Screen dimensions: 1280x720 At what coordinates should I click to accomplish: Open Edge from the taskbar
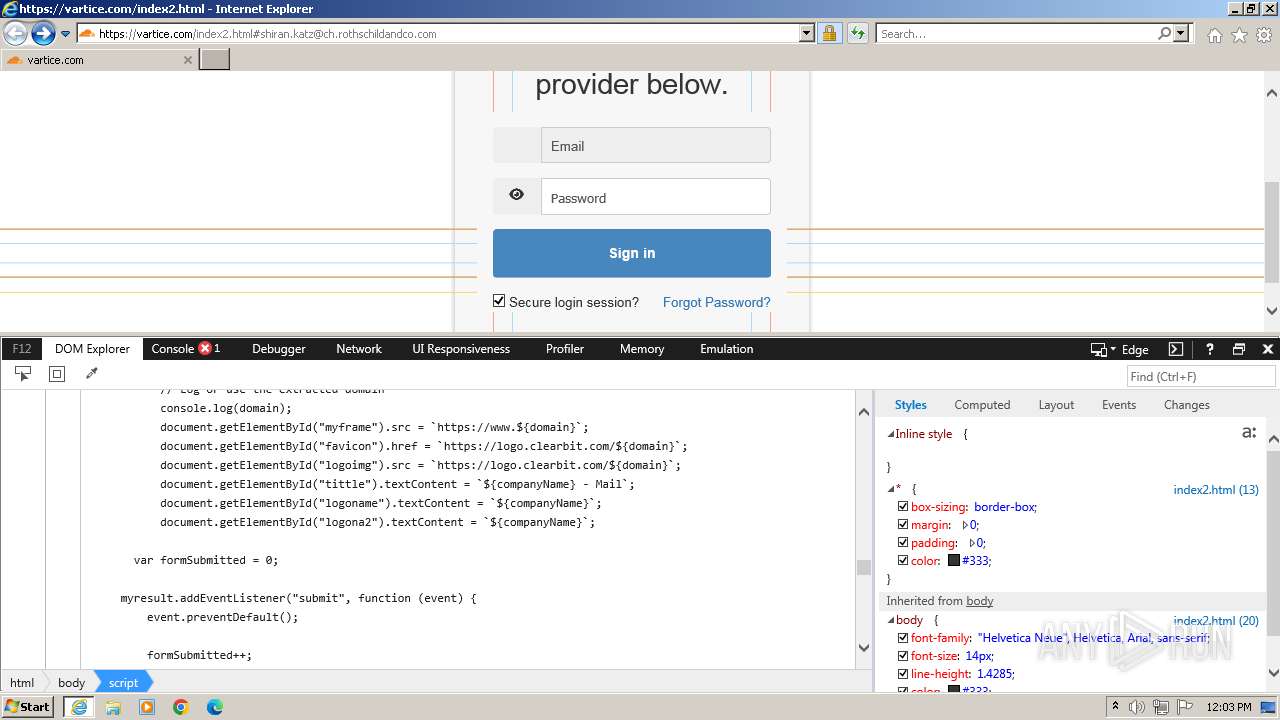click(214, 707)
